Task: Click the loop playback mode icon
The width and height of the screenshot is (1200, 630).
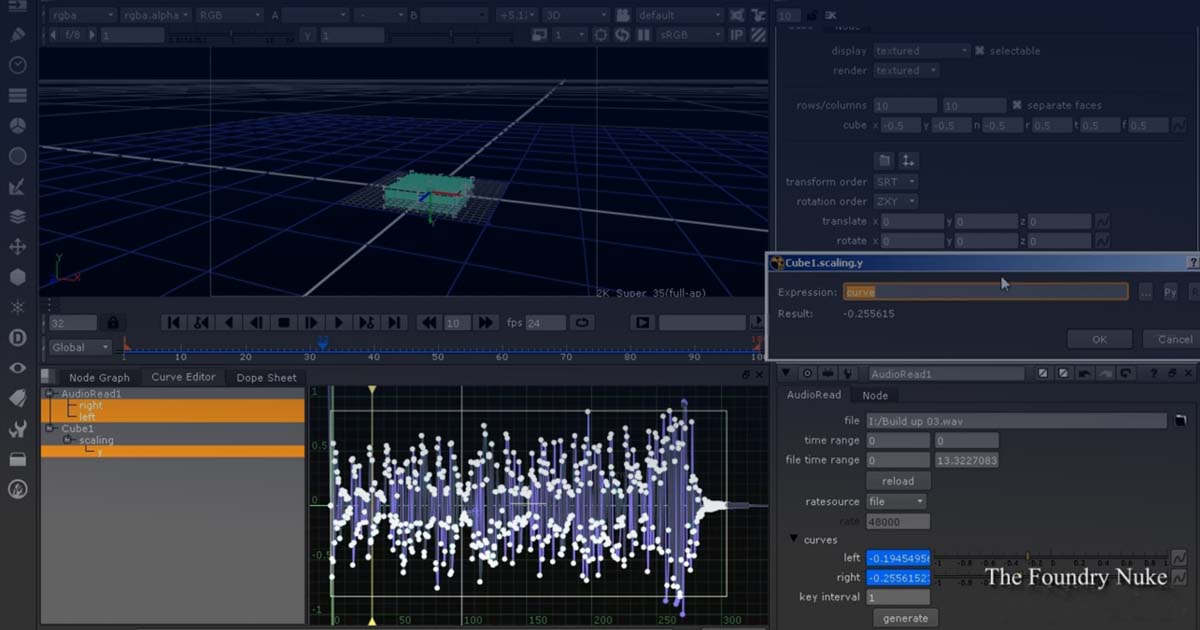Action: tap(583, 322)
